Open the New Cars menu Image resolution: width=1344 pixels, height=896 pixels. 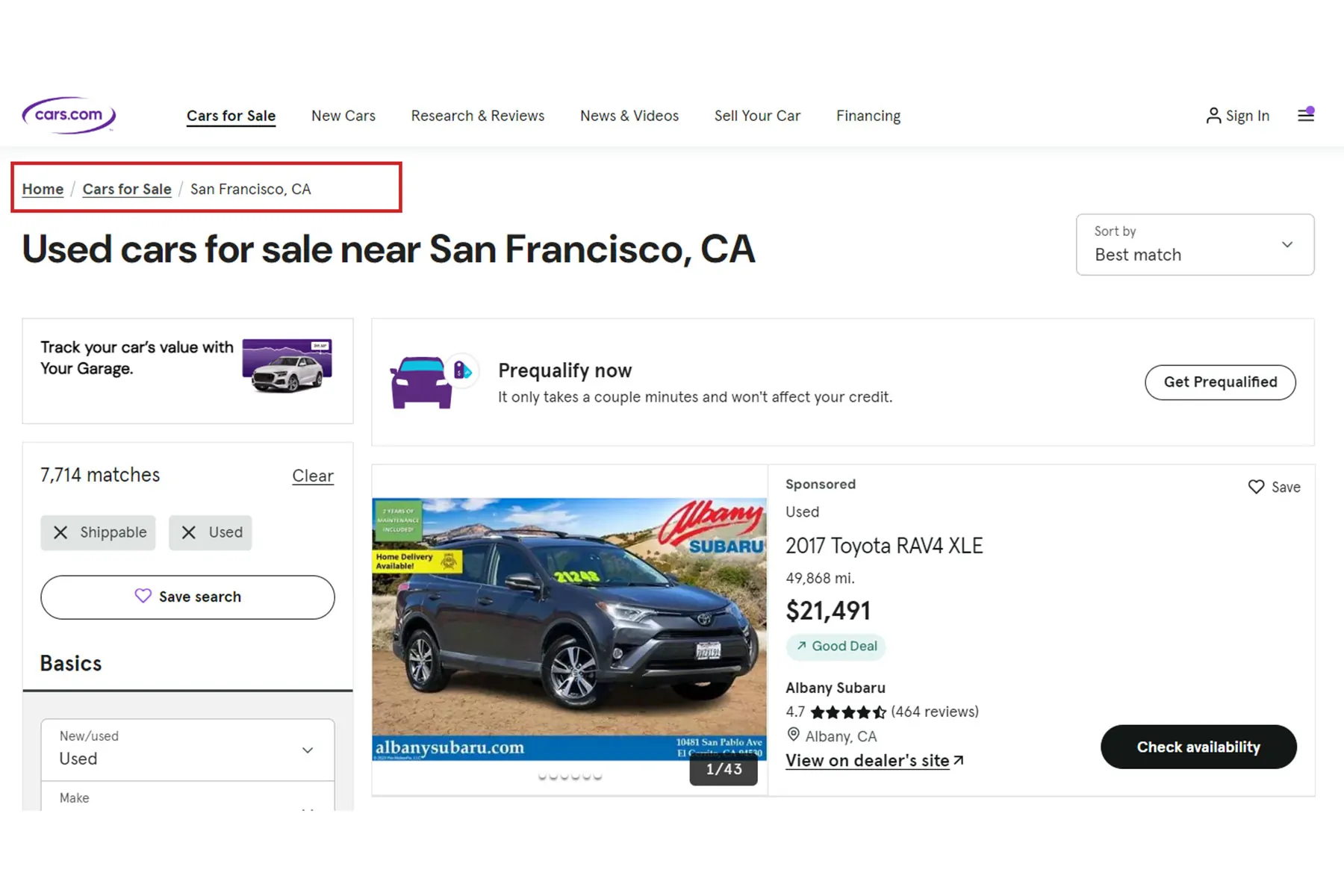pos(343,116)
